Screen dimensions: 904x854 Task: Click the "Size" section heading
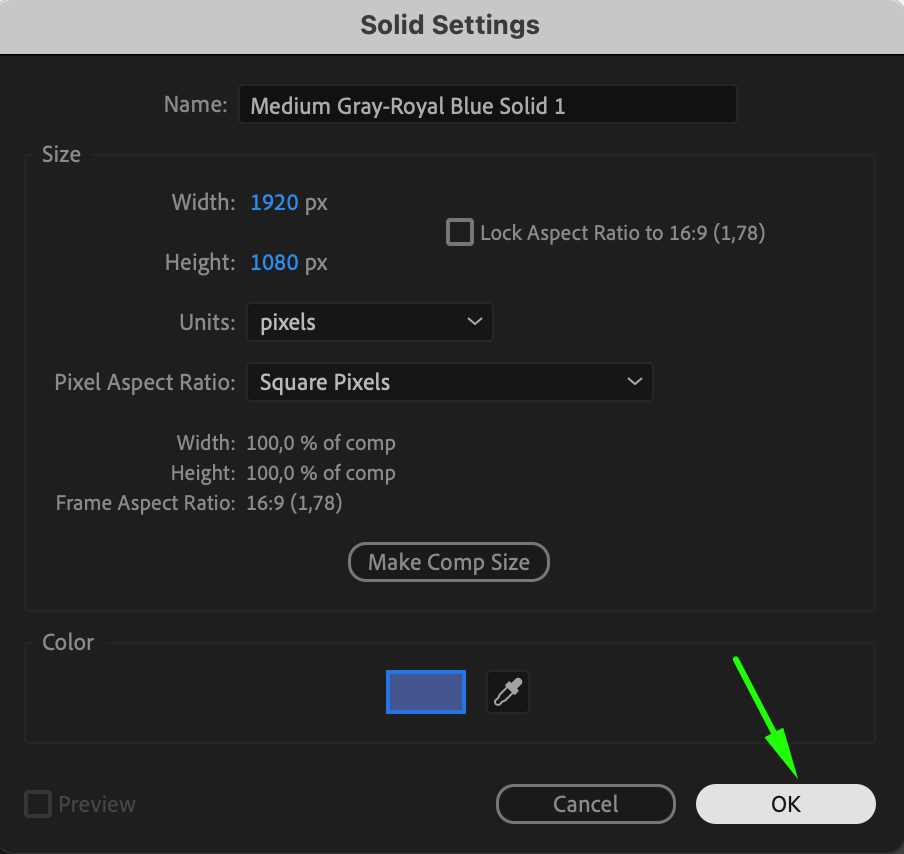[x=61, y=155]
